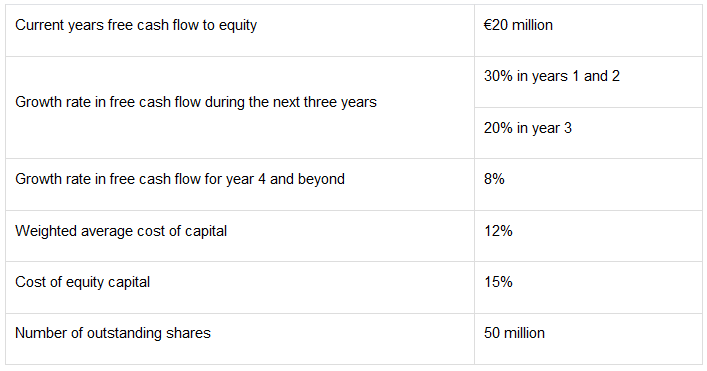Image resolution: width=707 pixels, height=371 pixels.
Task: Click the 'Cost of equity capital' label
Action: (83, 282)
